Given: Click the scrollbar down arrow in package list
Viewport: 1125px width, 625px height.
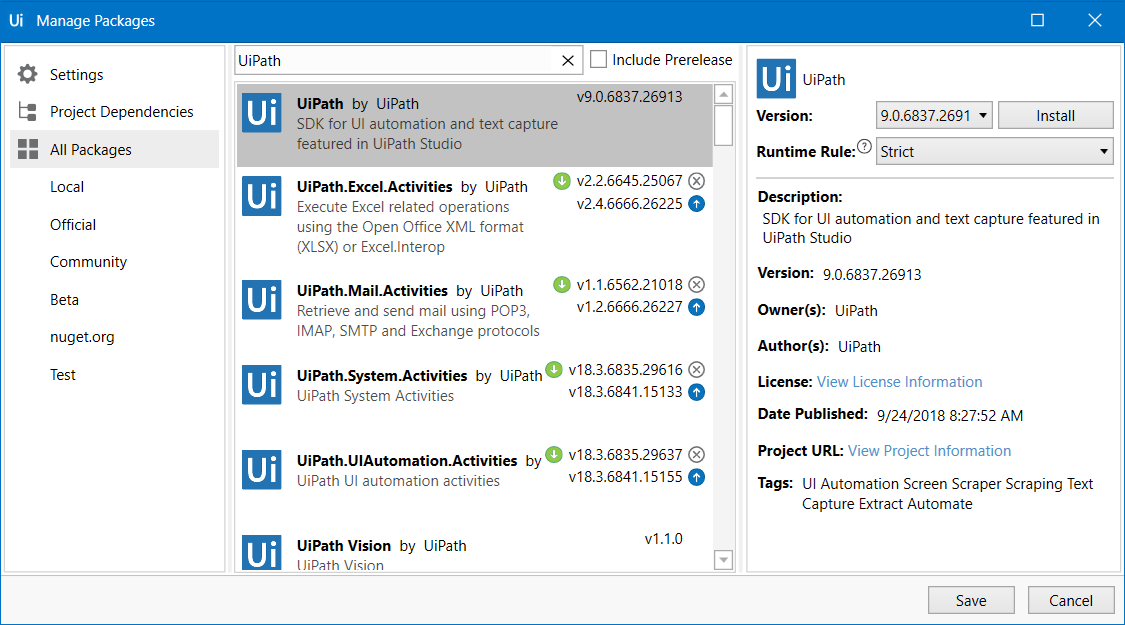Looking at the screenshot, I should click(722, 560).
